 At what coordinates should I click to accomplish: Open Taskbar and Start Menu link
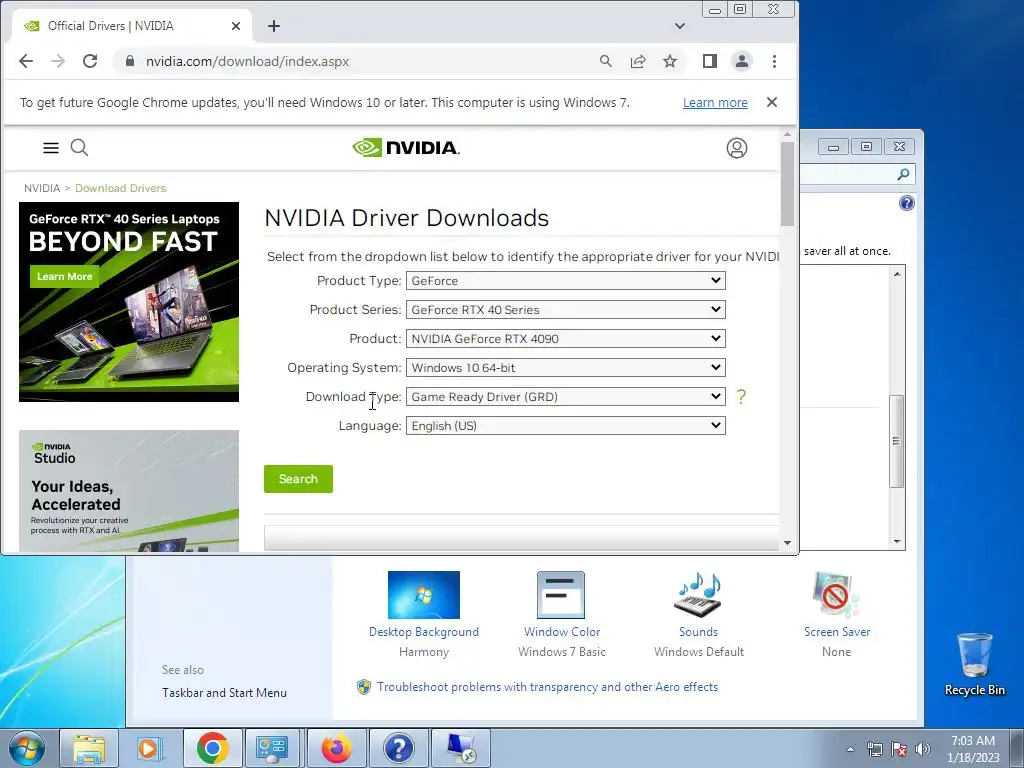pos(224,693)
